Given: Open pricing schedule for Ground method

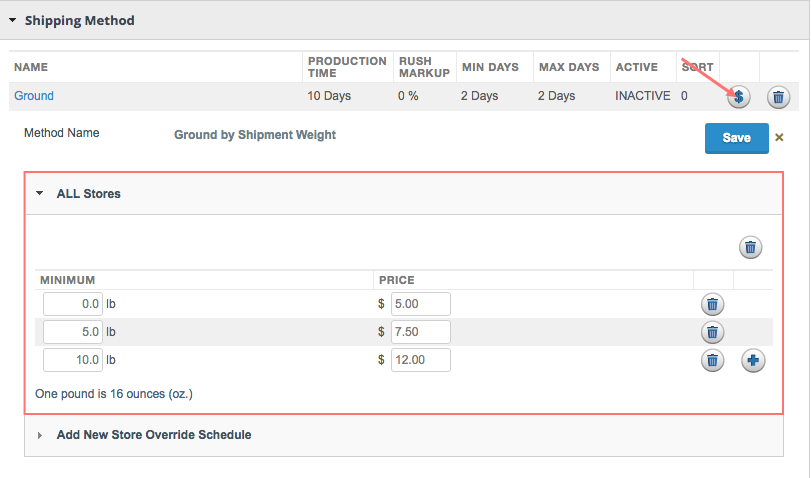Looking at the screenshot, I should [x=738, y=97].
